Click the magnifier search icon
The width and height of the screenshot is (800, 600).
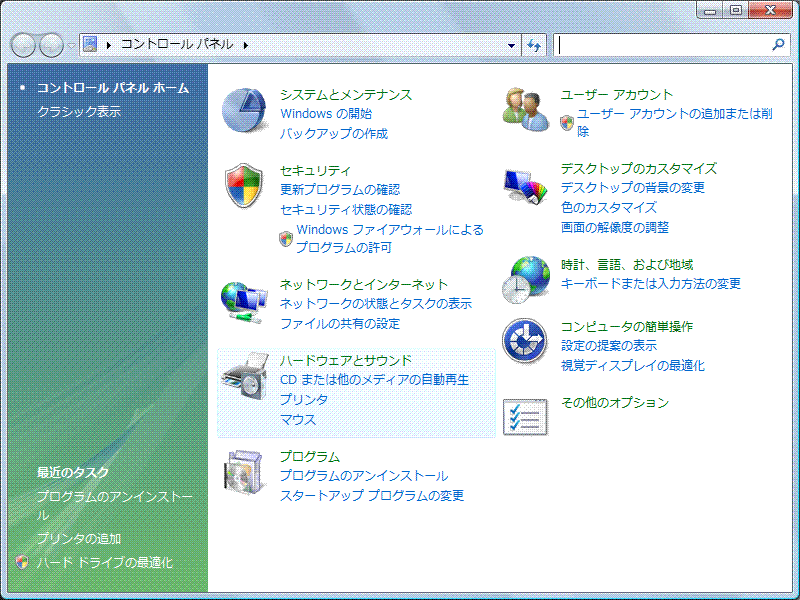[779, 45]
